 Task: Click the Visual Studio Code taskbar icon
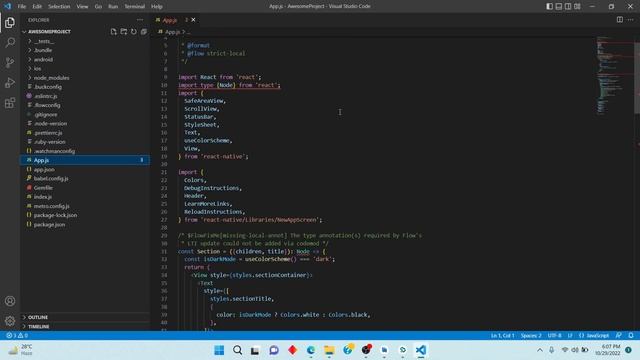[x=421, y=350]
